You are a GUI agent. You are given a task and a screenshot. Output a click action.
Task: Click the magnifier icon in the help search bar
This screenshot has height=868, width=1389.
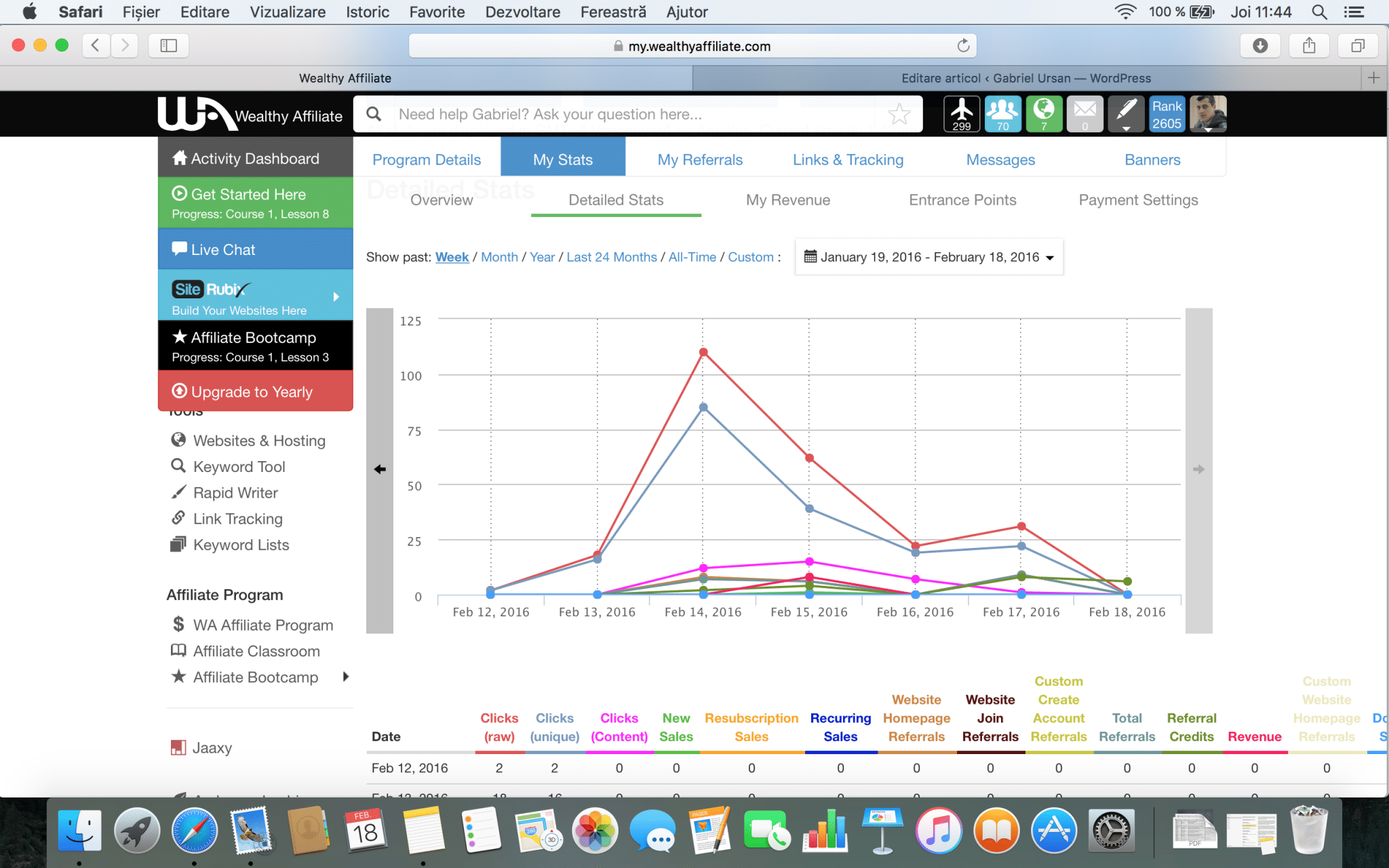pos(374,114)
